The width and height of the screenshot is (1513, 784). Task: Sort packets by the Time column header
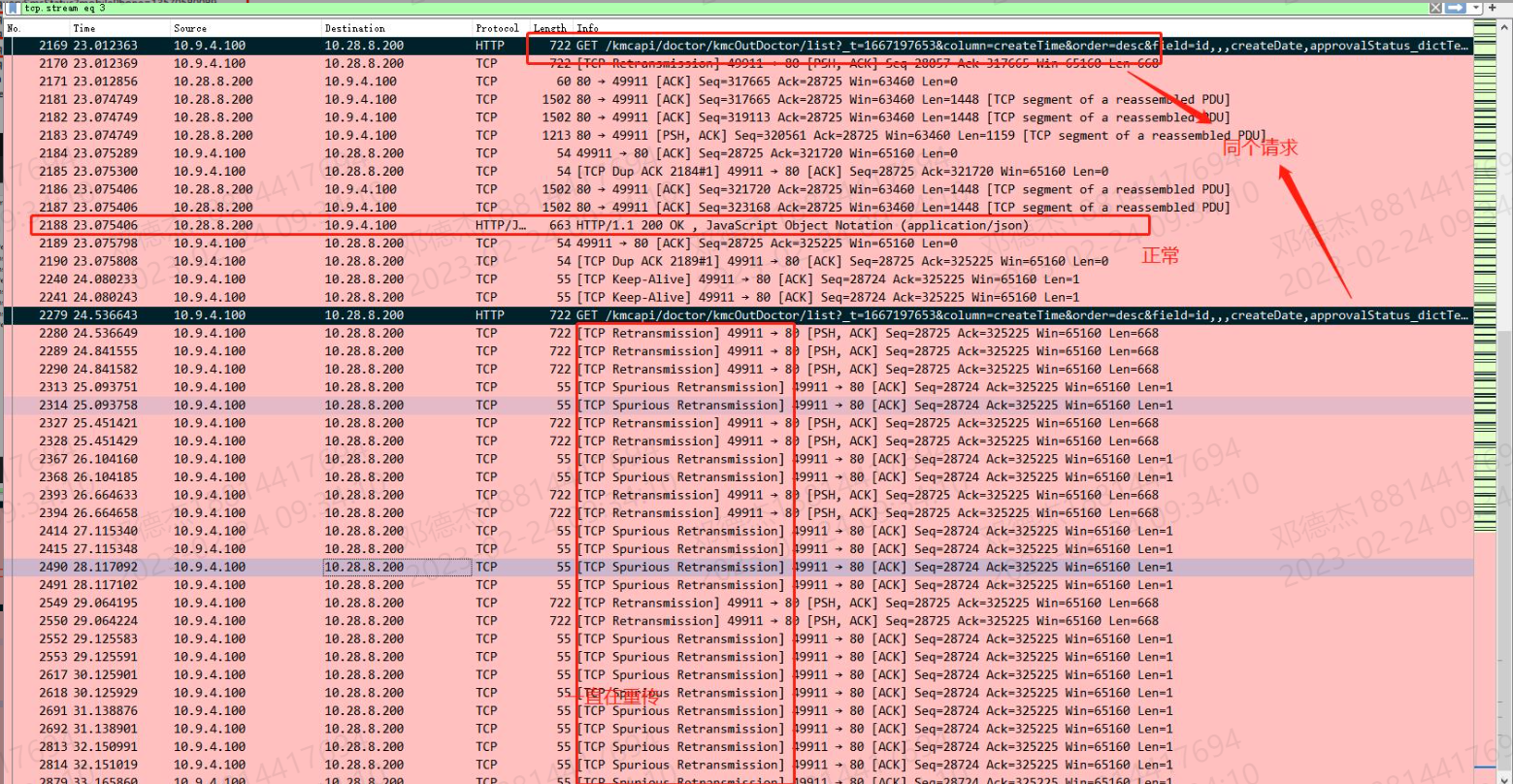118,28
